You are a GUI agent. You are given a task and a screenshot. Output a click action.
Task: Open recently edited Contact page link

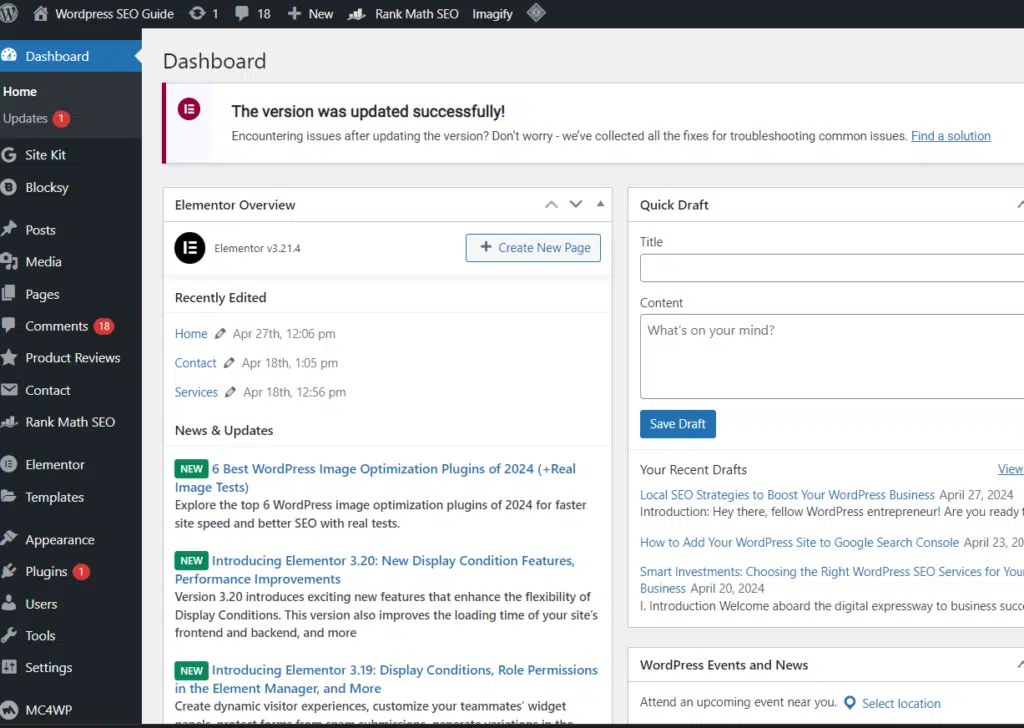coord(195,363)
